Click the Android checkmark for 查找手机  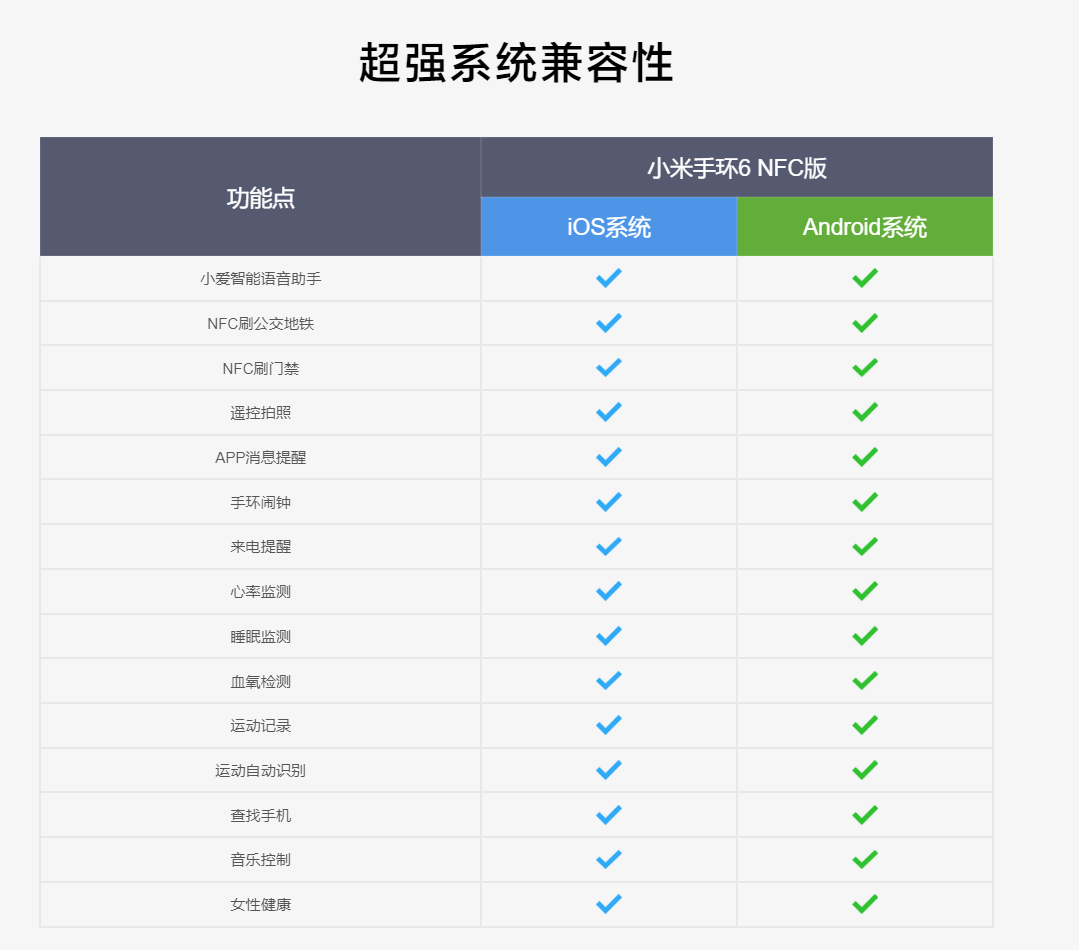(x=864, y=814)
